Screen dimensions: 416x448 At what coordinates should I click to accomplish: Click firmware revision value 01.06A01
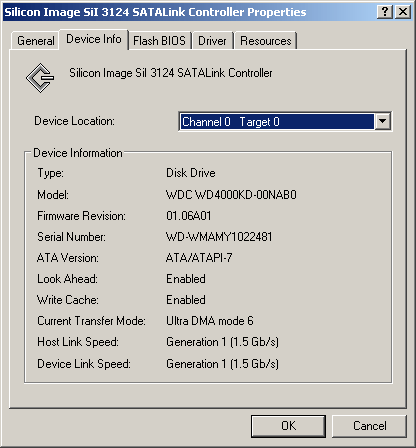point(189,216)
